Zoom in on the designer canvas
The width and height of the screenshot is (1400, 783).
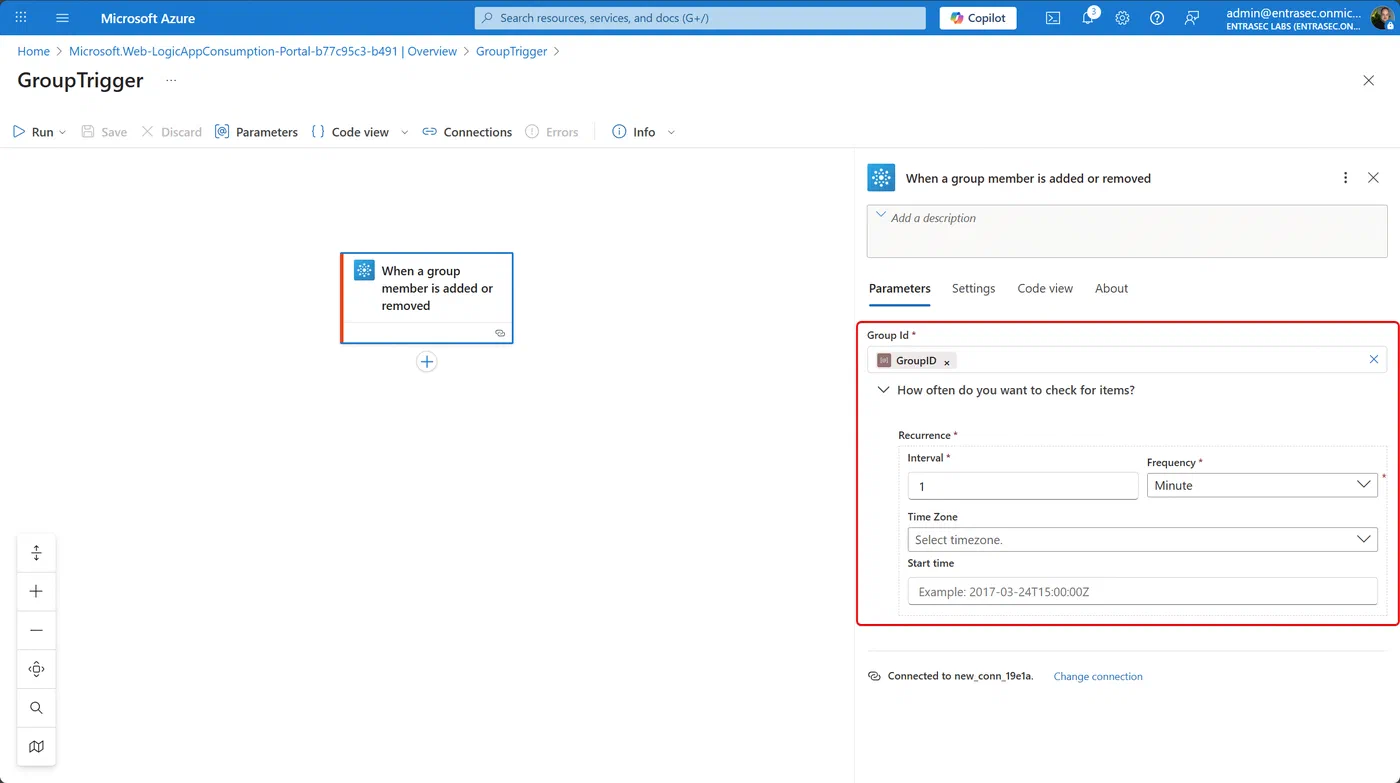[36, 592]
